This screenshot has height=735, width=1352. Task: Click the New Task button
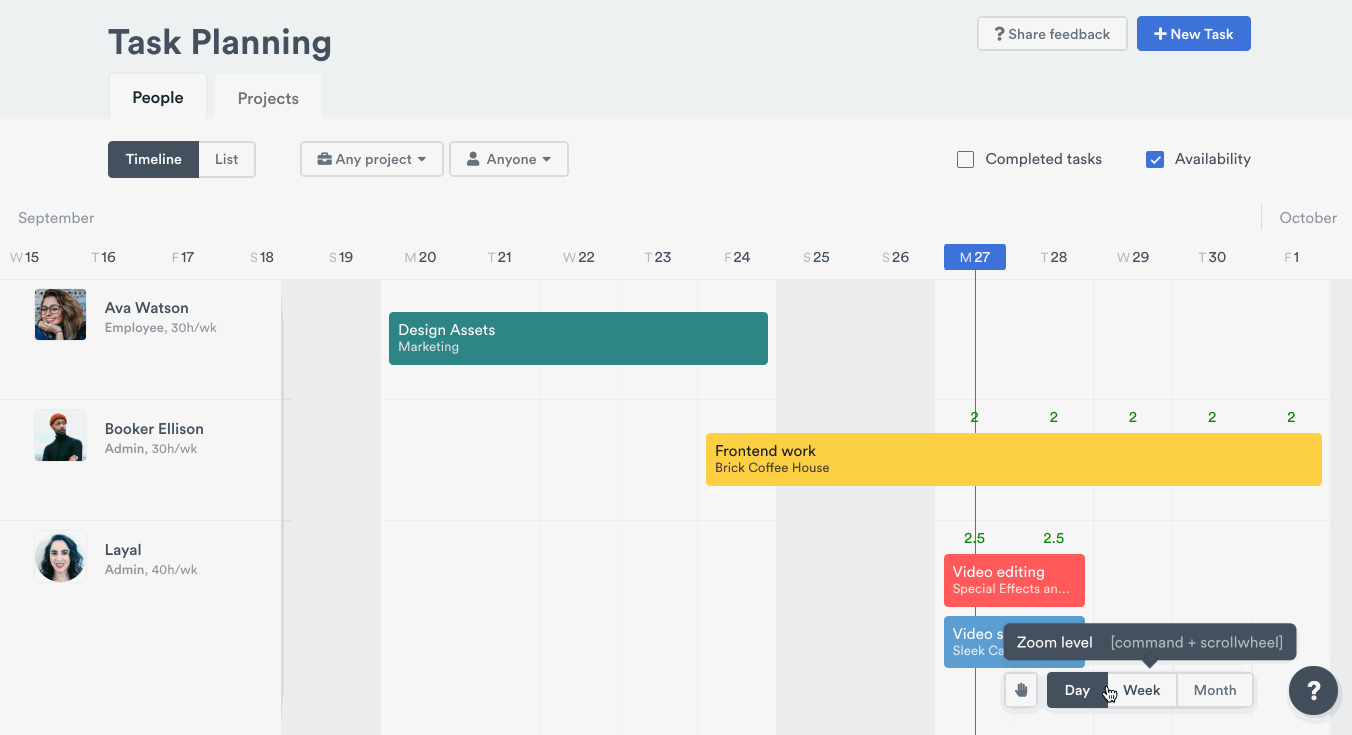(x=1193, y=34)
